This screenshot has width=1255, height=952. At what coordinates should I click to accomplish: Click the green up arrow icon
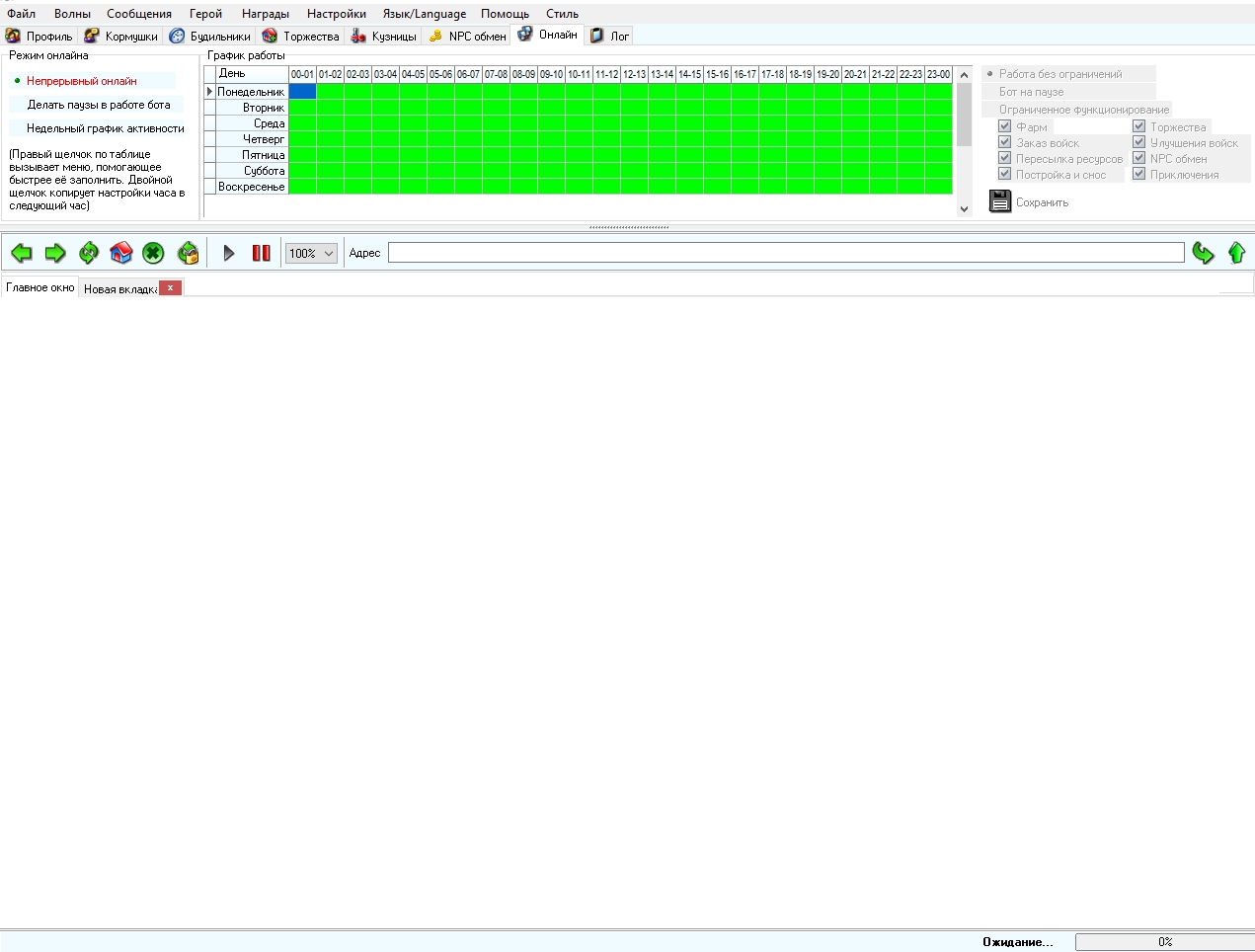[1236, 253]
